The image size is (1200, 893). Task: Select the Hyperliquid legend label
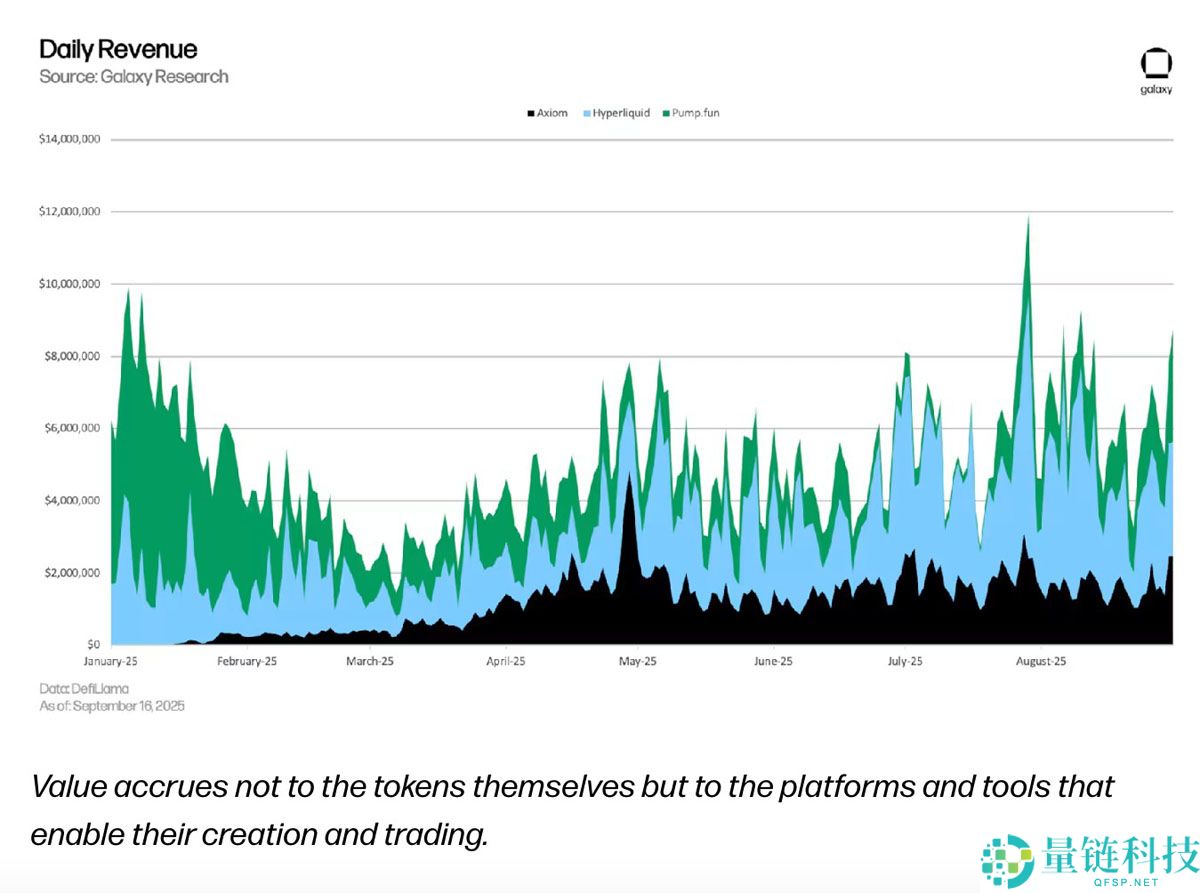pos(621,113)
